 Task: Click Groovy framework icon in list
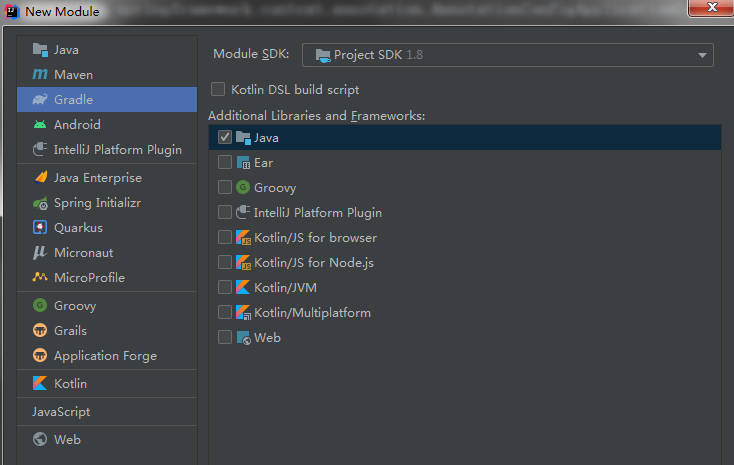pyautogui.click(x=242, y=187)
